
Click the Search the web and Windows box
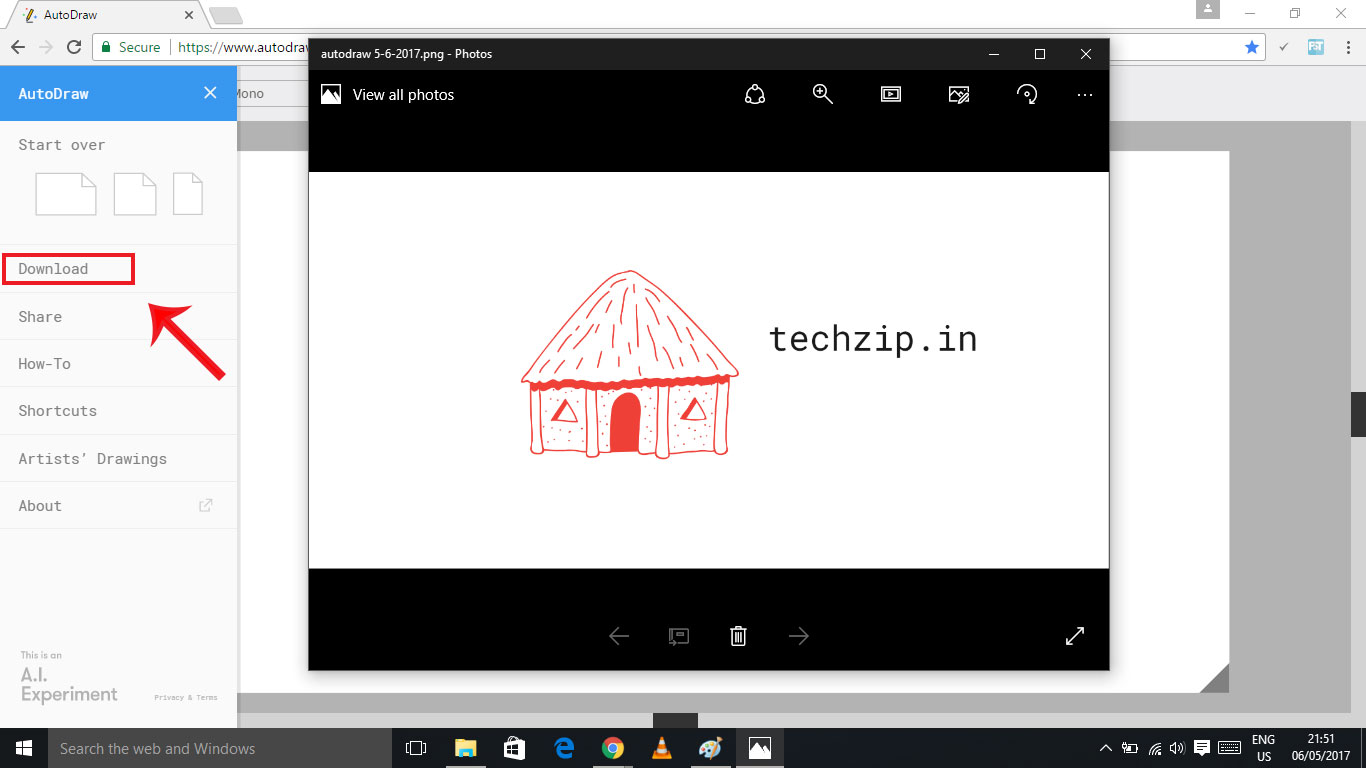coord(220,748)
